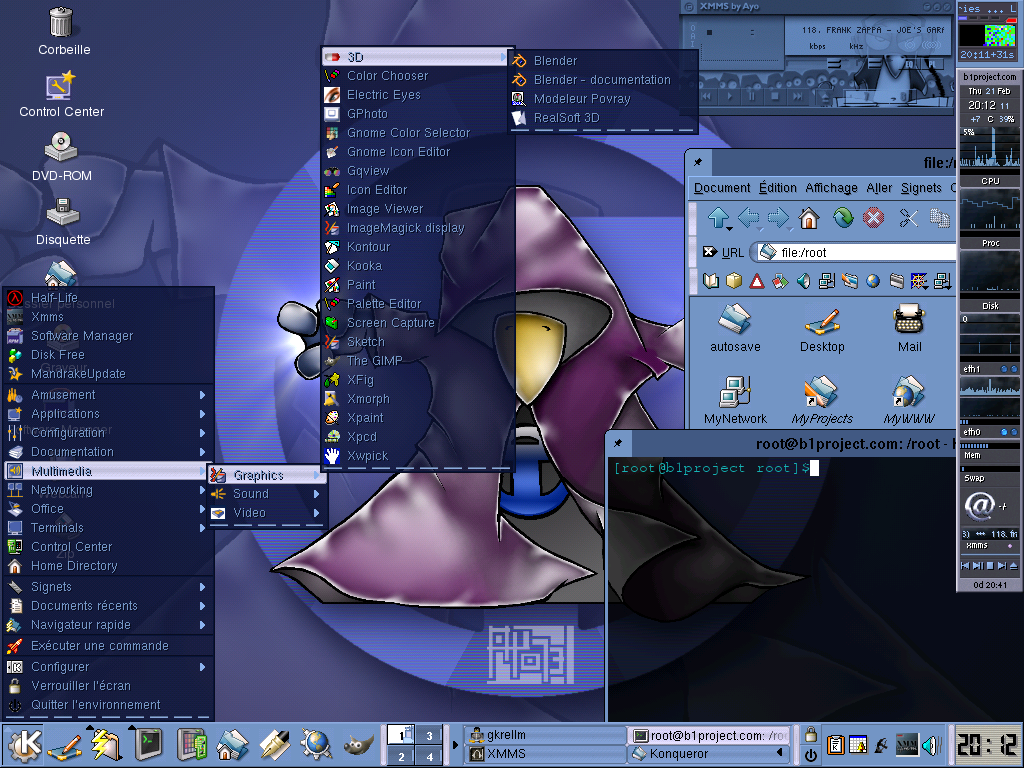Expand the Amusement submenu

108,394
